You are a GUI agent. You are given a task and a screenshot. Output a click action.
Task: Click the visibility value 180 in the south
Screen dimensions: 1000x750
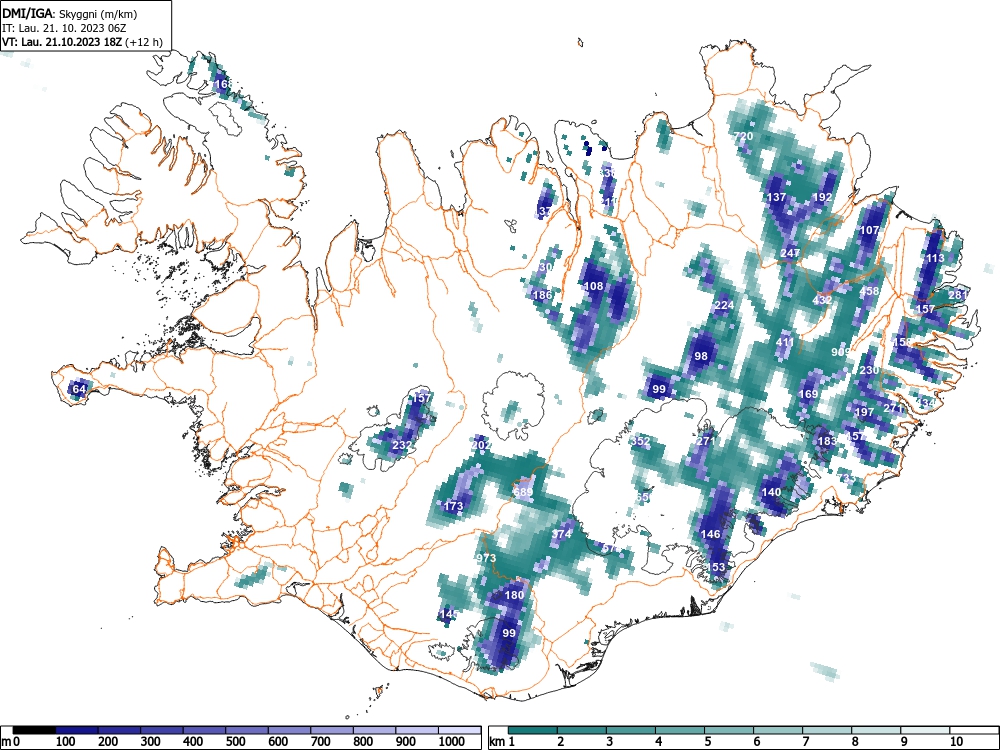pos(514,595)
